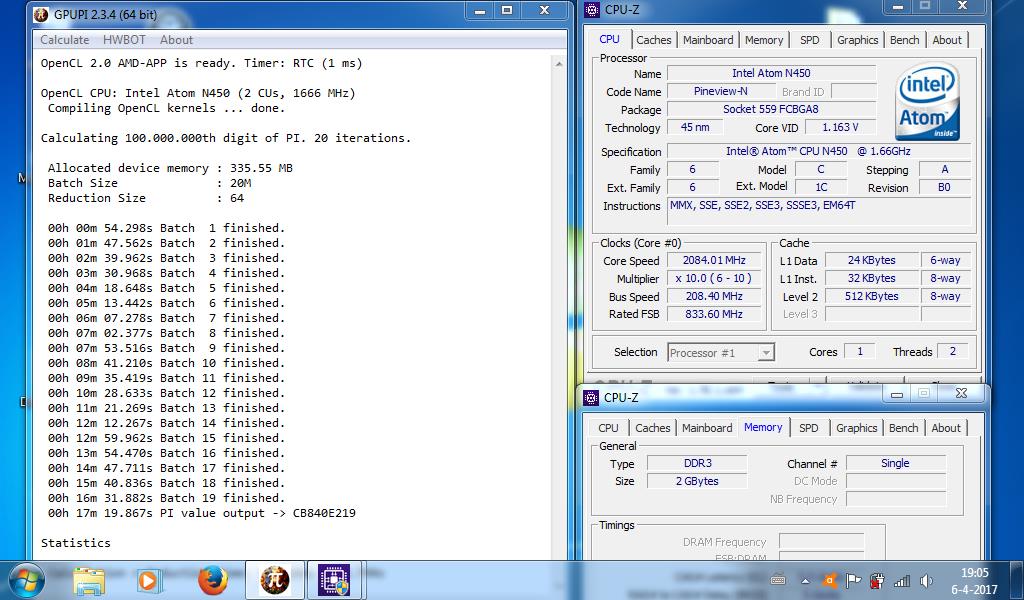The image size is (1024, 600).
Task: Open Windows Explorer from the taskbar
Action: point(89,580)
